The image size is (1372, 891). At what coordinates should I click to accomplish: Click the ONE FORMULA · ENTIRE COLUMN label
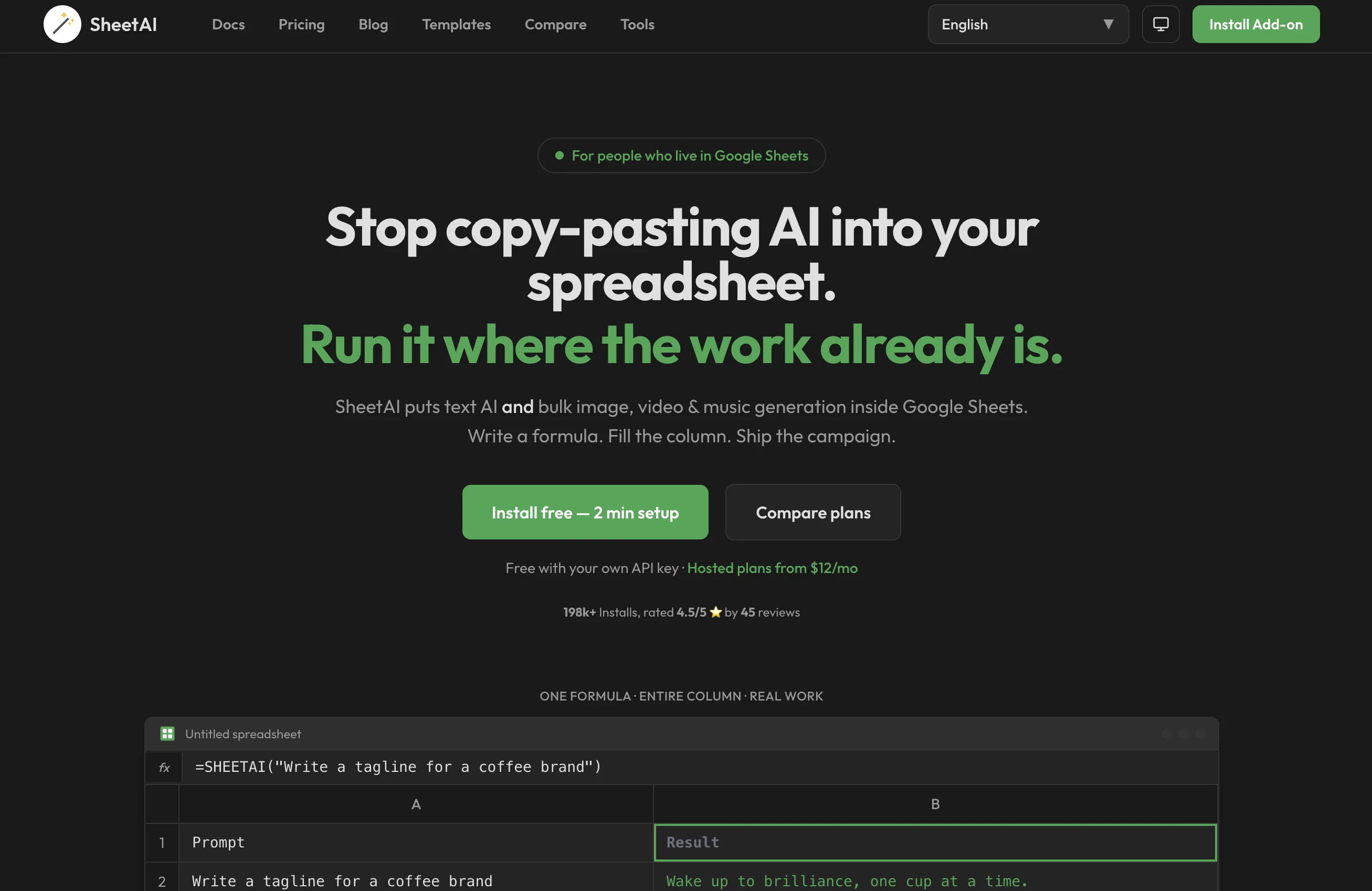681,696
